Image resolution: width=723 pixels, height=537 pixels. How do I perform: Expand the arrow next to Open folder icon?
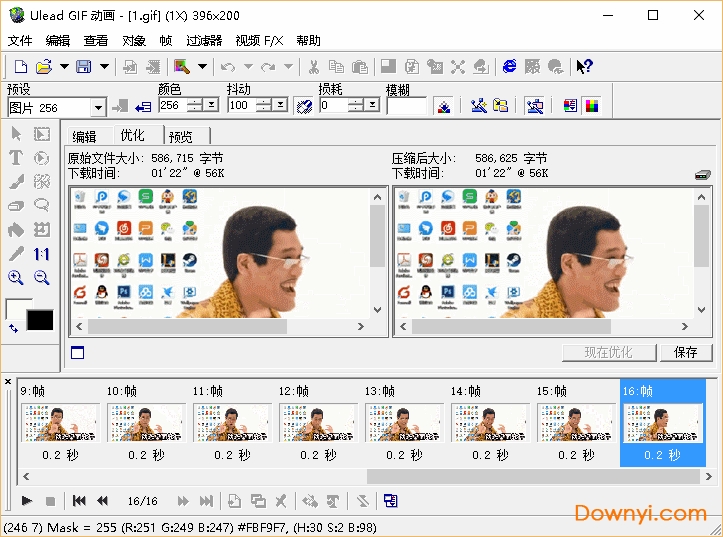point(64,67)
